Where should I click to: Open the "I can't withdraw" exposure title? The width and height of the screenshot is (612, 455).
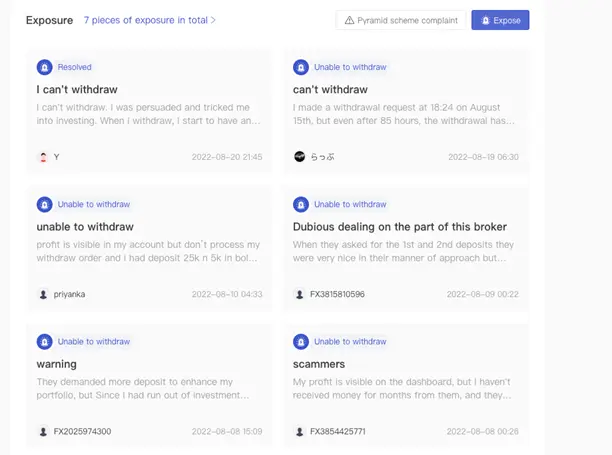coord(76,89)
